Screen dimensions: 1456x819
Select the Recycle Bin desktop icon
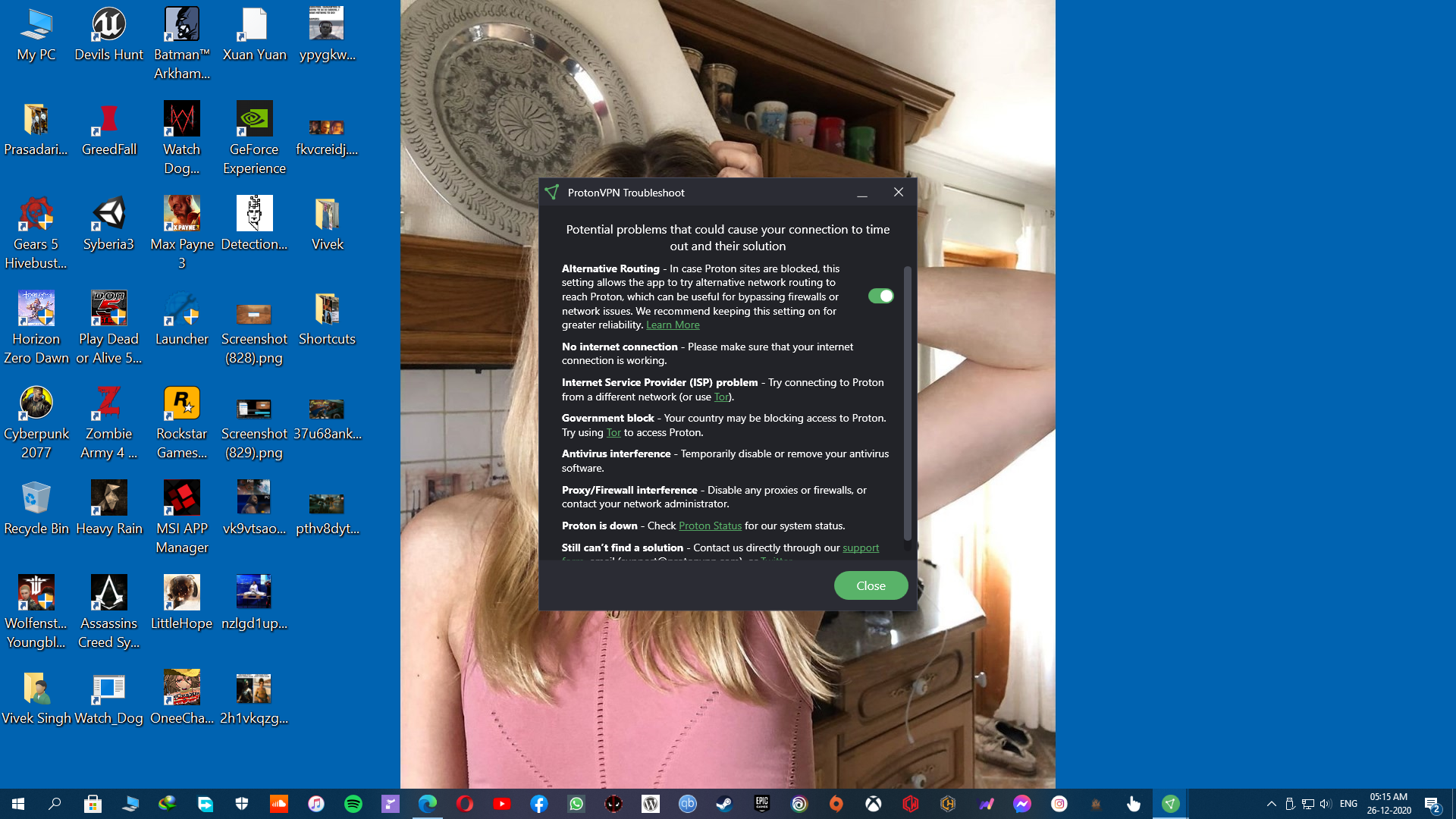pyautogui.click(x=36, y=509)
